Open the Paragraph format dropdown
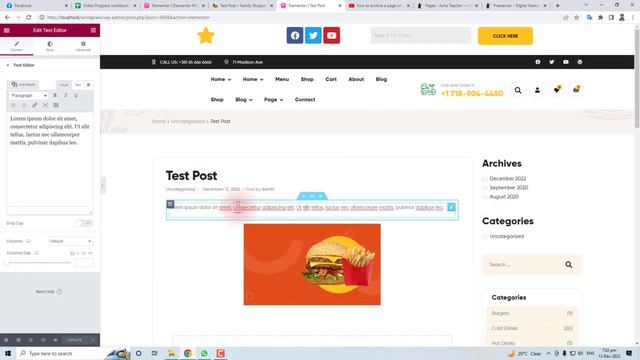640x360 pixels. pos(29,95)
